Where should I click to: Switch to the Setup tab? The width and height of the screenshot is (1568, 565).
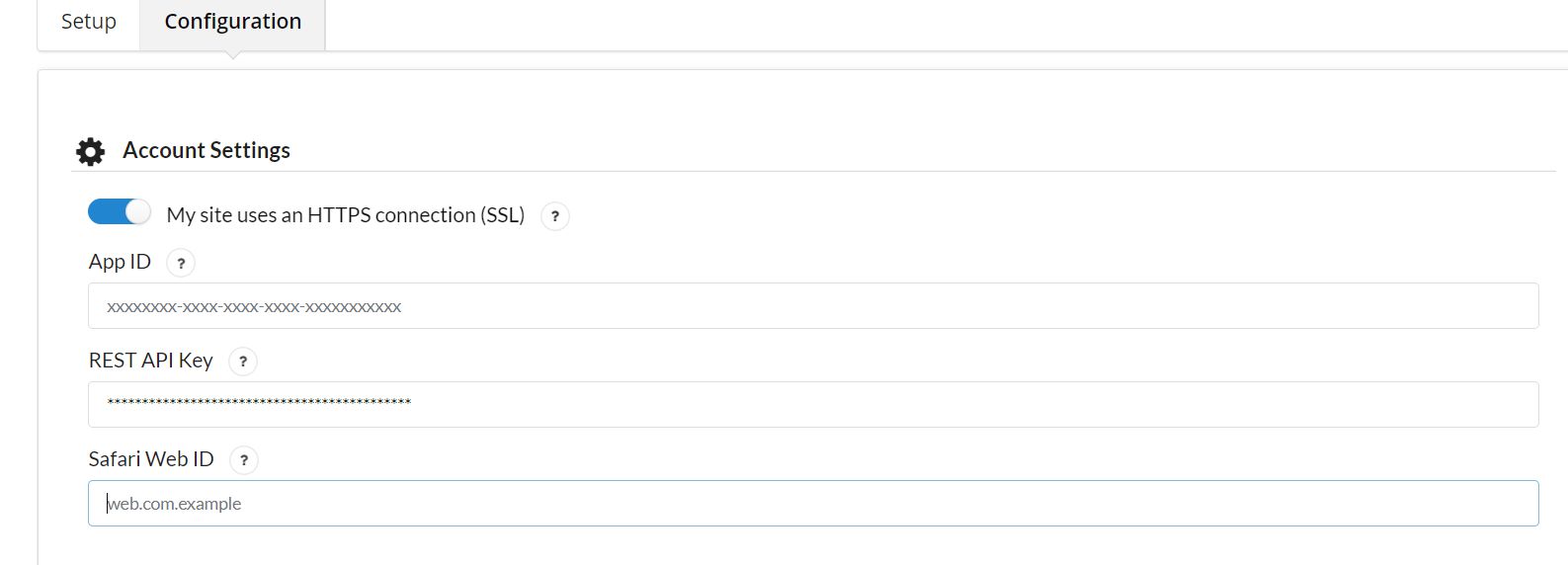click(89, 22)
